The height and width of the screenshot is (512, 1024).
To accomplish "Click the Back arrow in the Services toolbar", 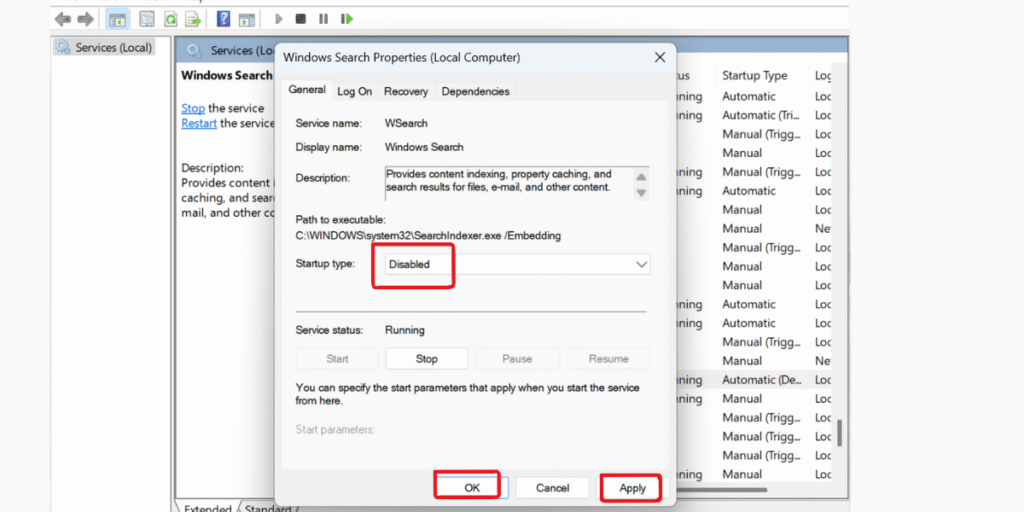I will pos(63,20).
